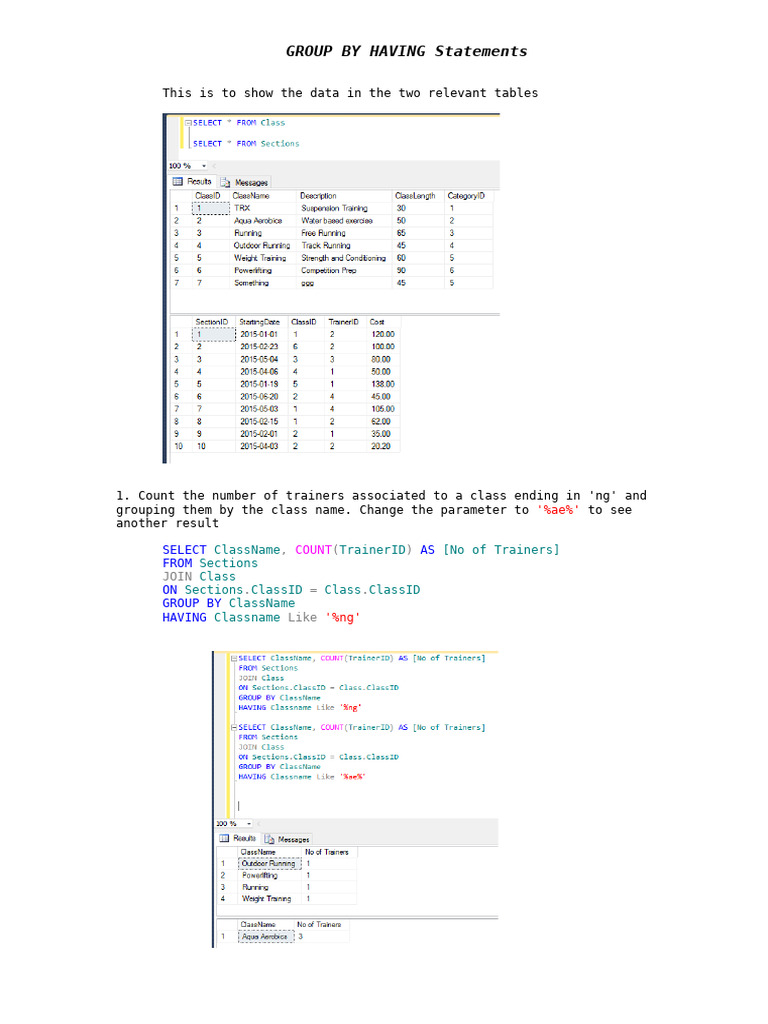Switch to the lower Results tab
This screenshot has height=1024, width=768.
238,838
